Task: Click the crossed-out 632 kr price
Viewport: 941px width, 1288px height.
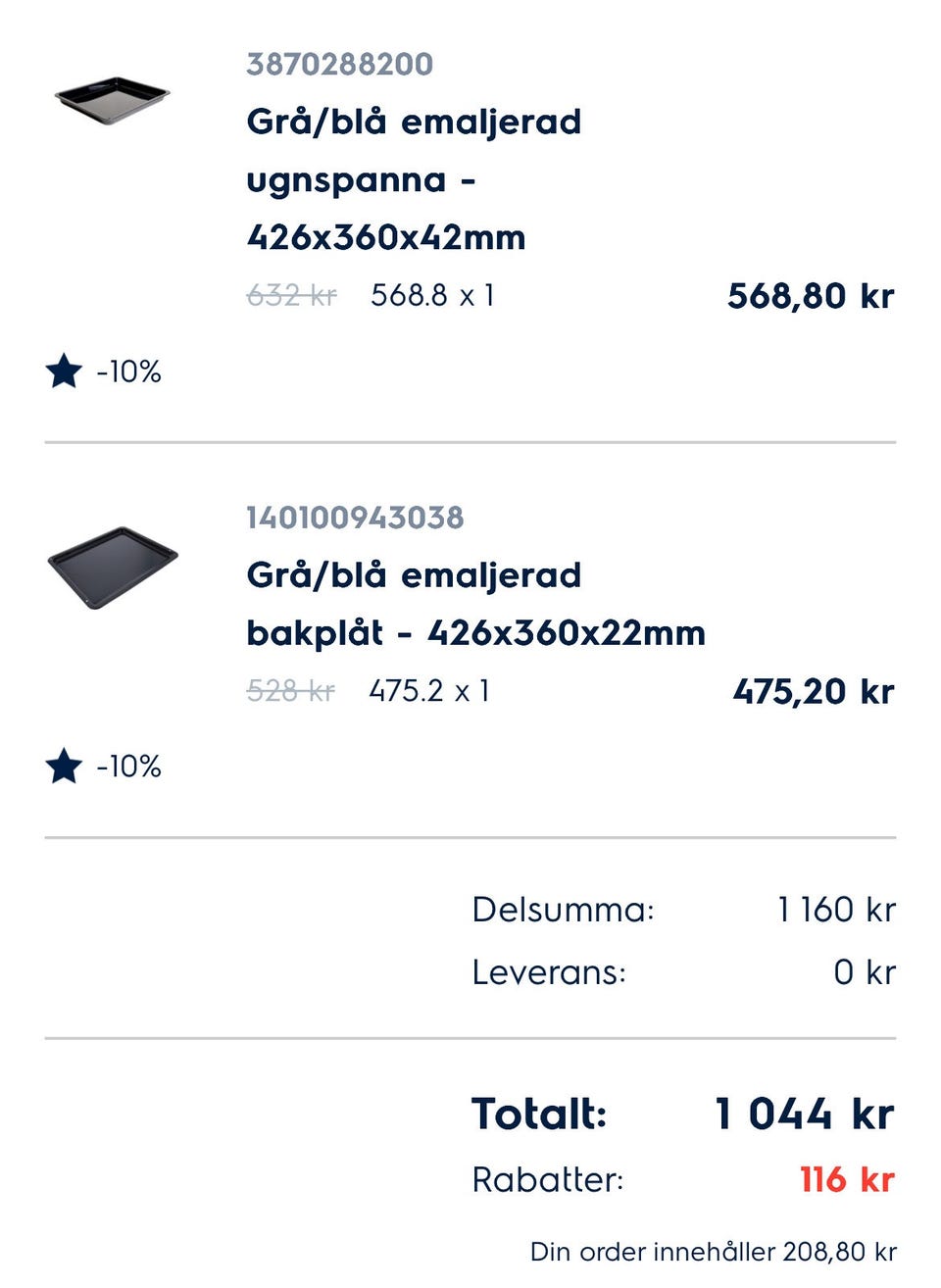Action: point(291,295)
